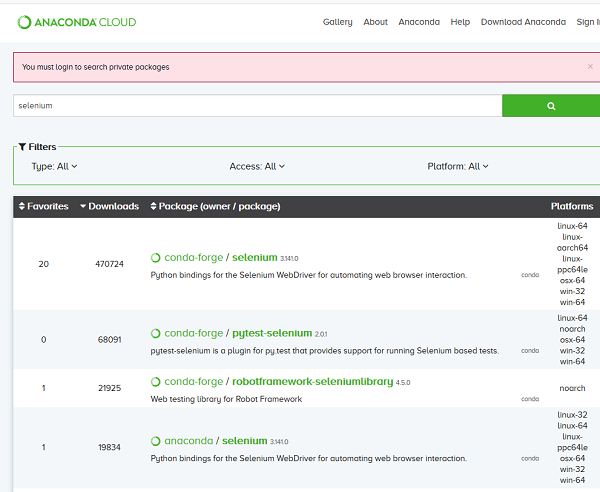Click the Anaconda Cloud logo
Viewport: 600px width, 492px height.
click(77, 22)
